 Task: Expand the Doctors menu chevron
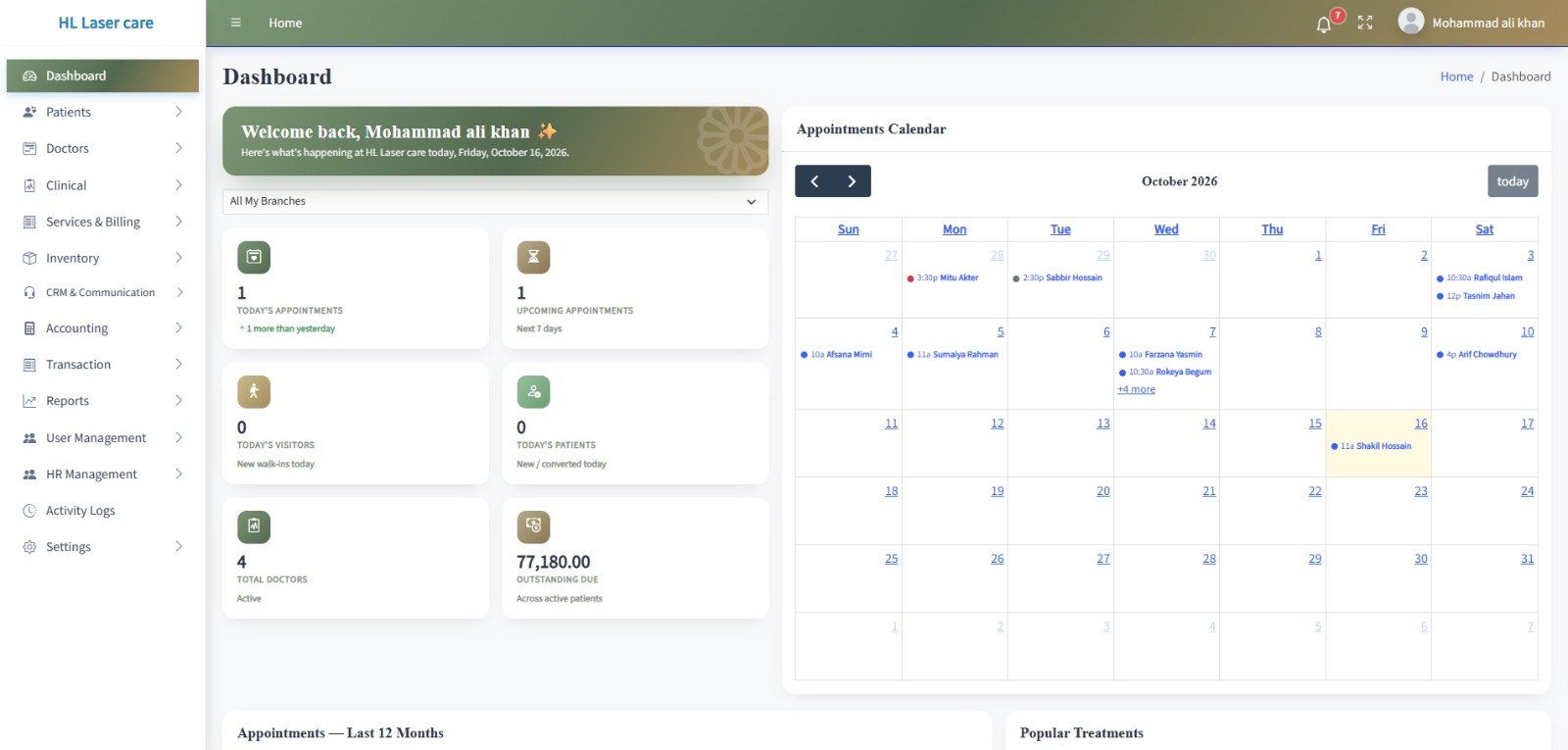pyautogui.click(x=178, y=148)
